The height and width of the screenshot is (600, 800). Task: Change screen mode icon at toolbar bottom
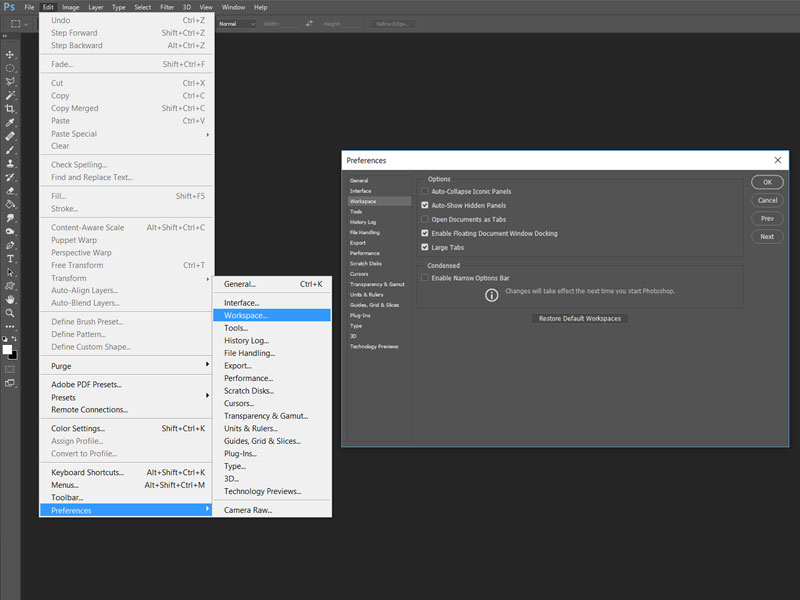point(10,383)
